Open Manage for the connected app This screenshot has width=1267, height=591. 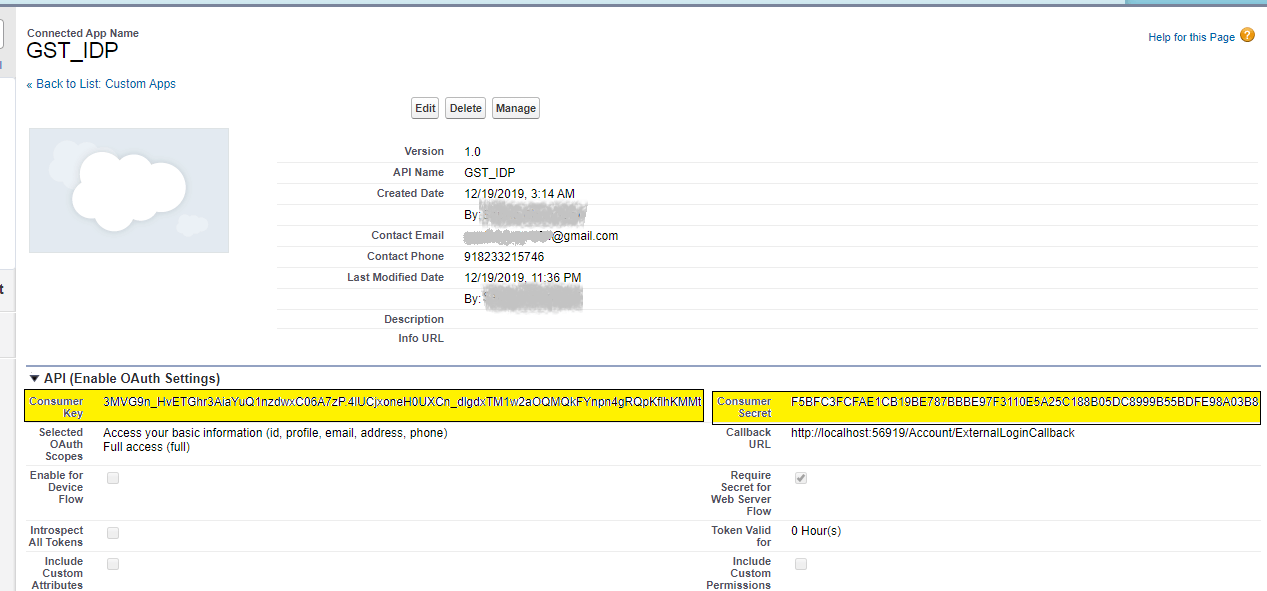click(515, 108)
